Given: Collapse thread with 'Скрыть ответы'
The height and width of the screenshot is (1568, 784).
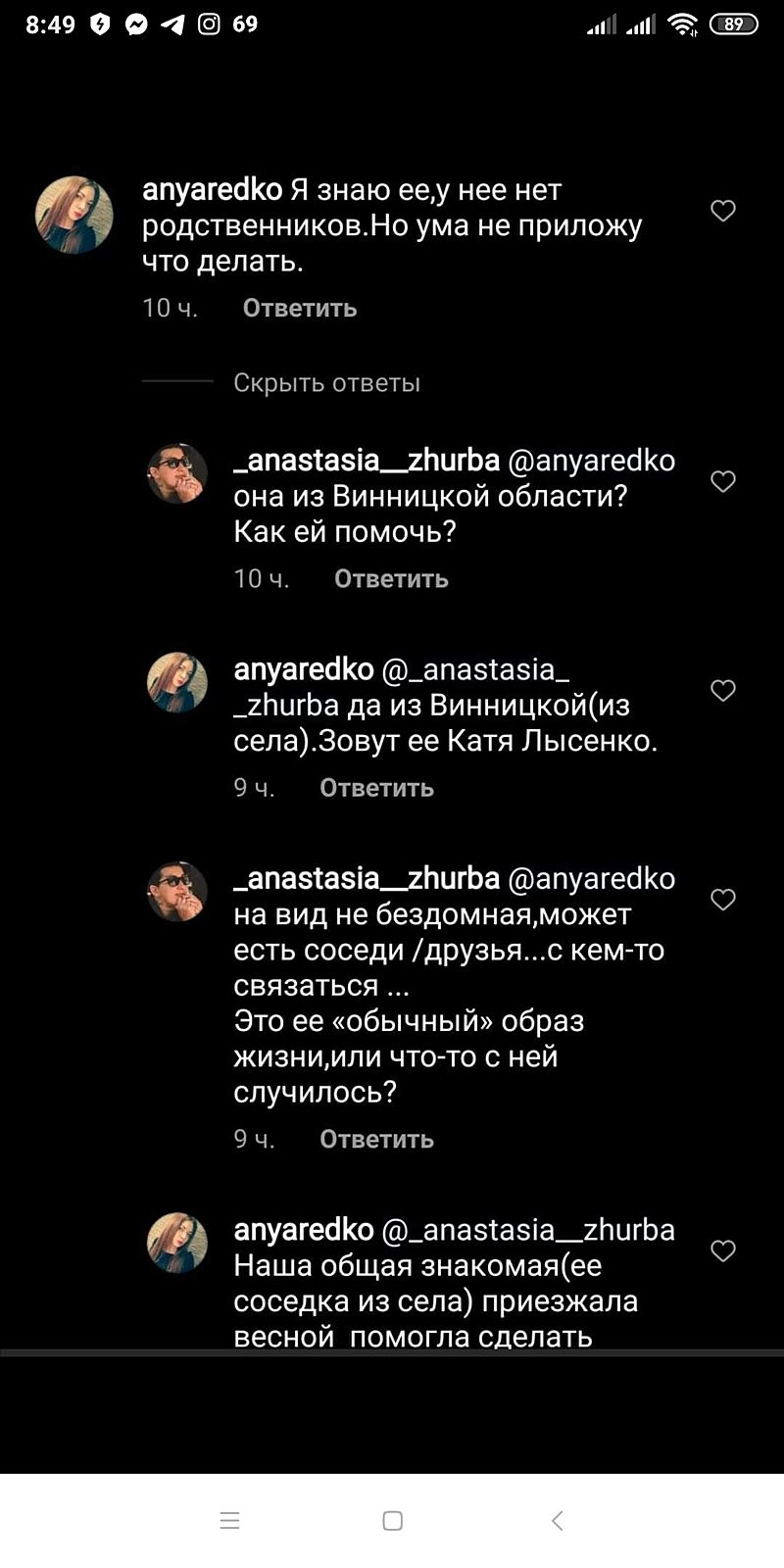Looking at the screenshot, I should [x=326, y=382].
